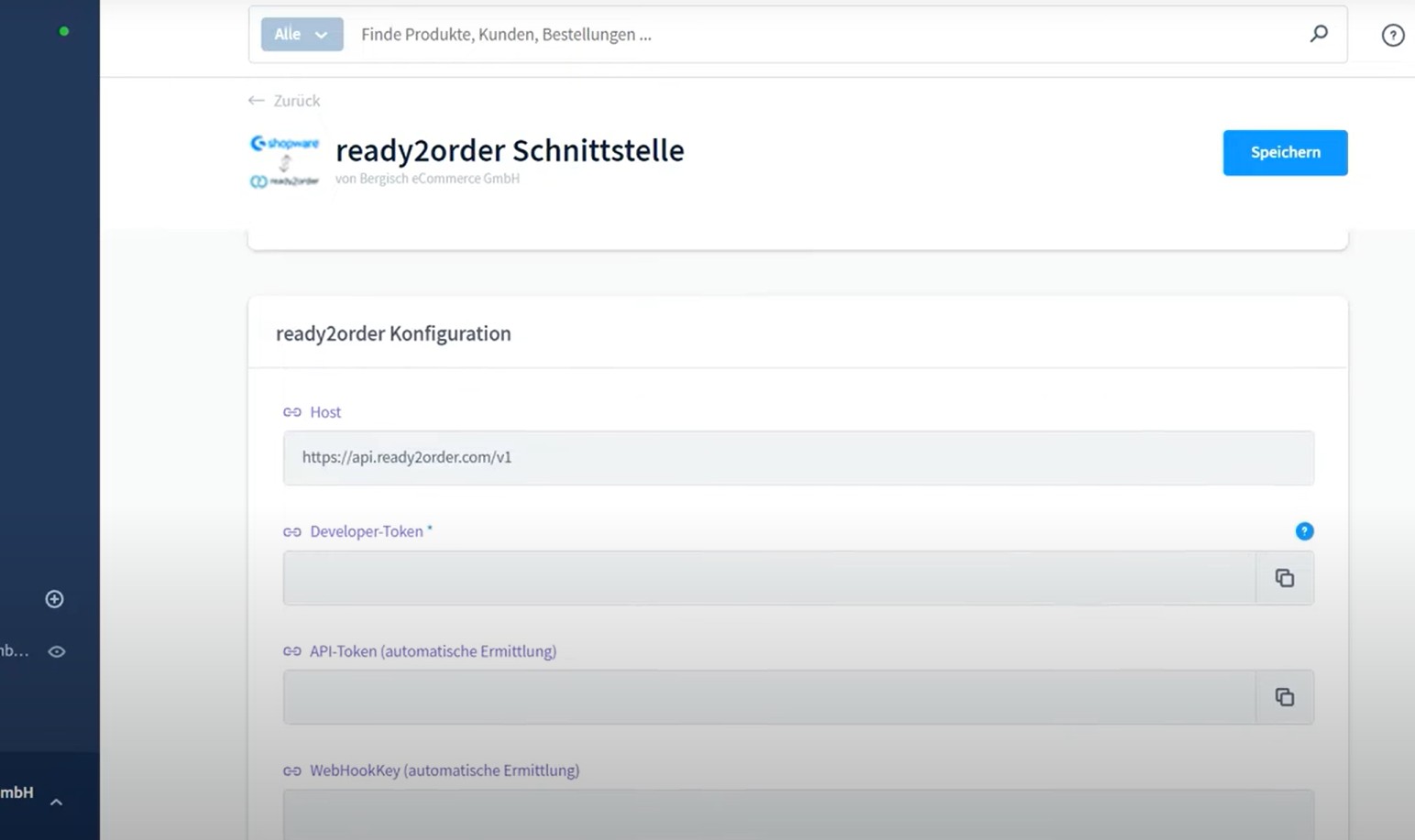The image size is (1415, 840).
Task: Click the search magnifier icon
Action: [1319, 34]
